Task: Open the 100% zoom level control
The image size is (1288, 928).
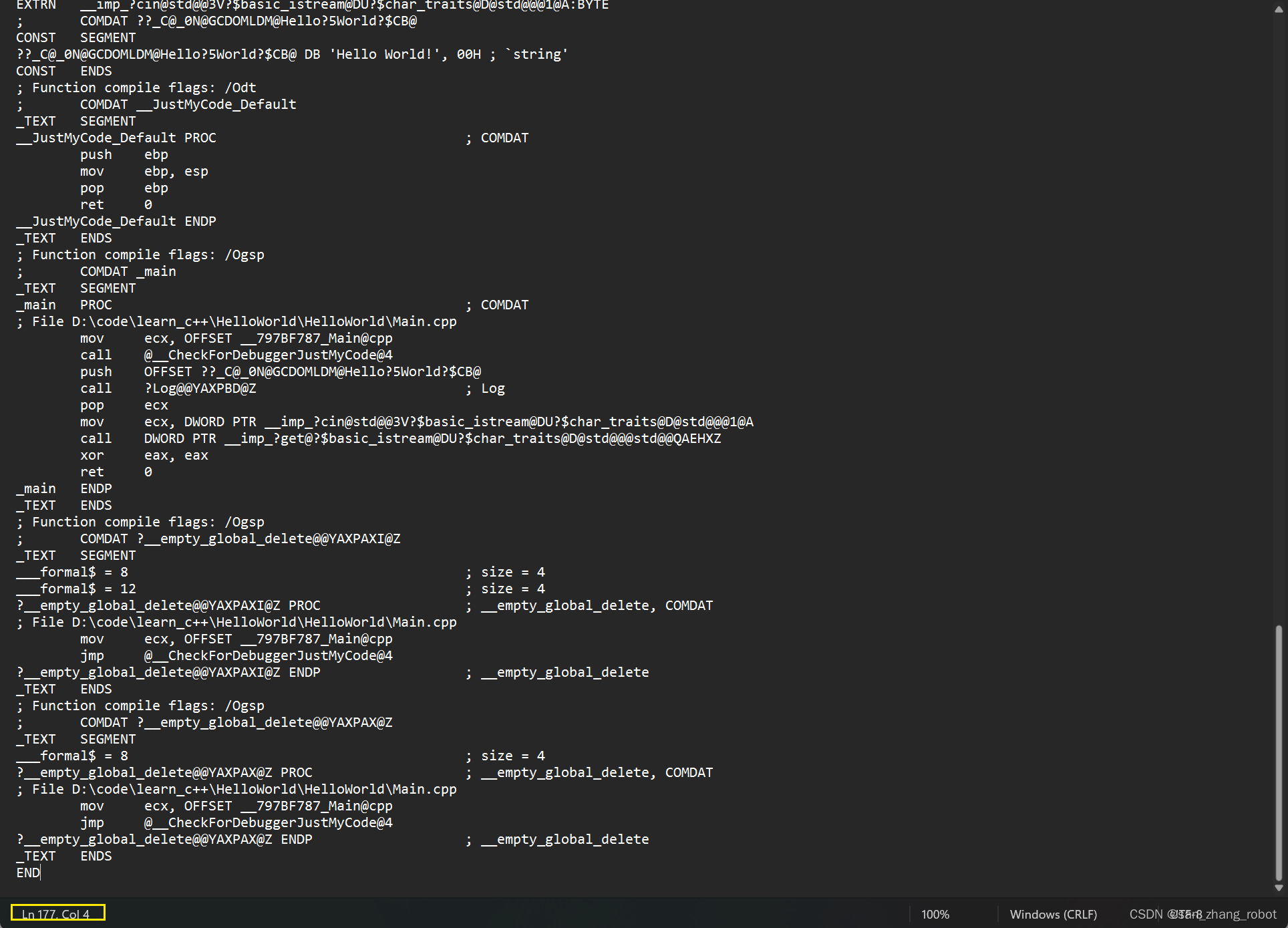Action: [935, 913]
